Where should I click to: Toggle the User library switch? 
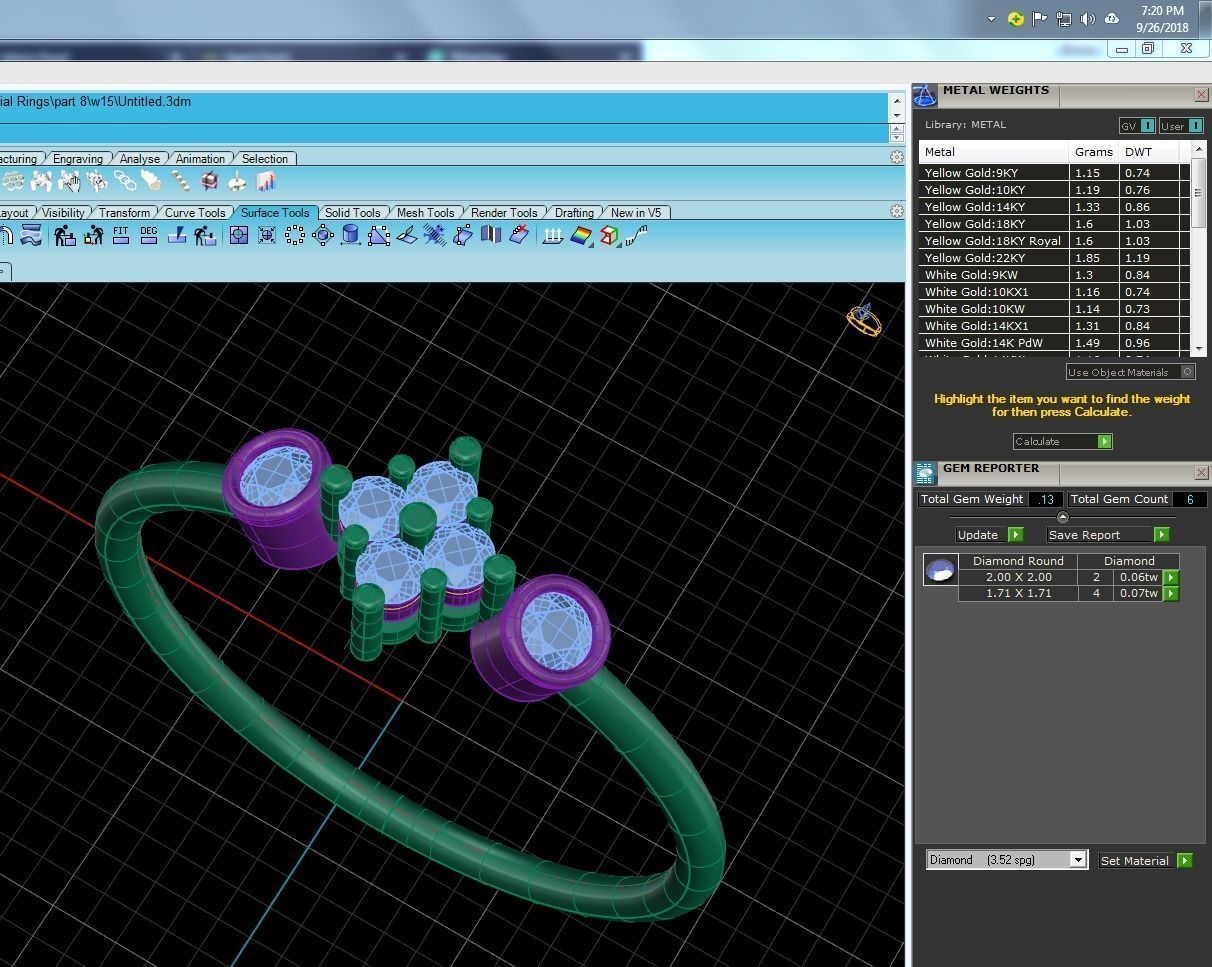tap(1181, 125)
